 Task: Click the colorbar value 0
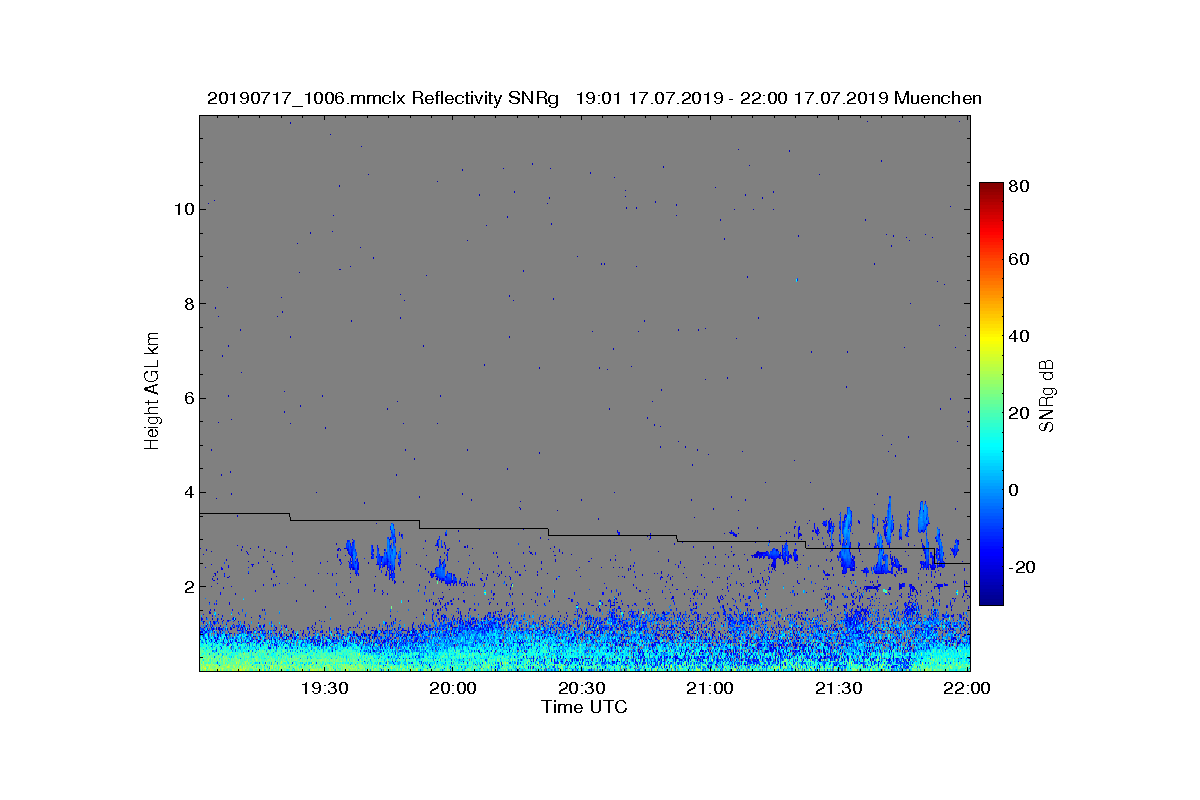(1015, 490)
